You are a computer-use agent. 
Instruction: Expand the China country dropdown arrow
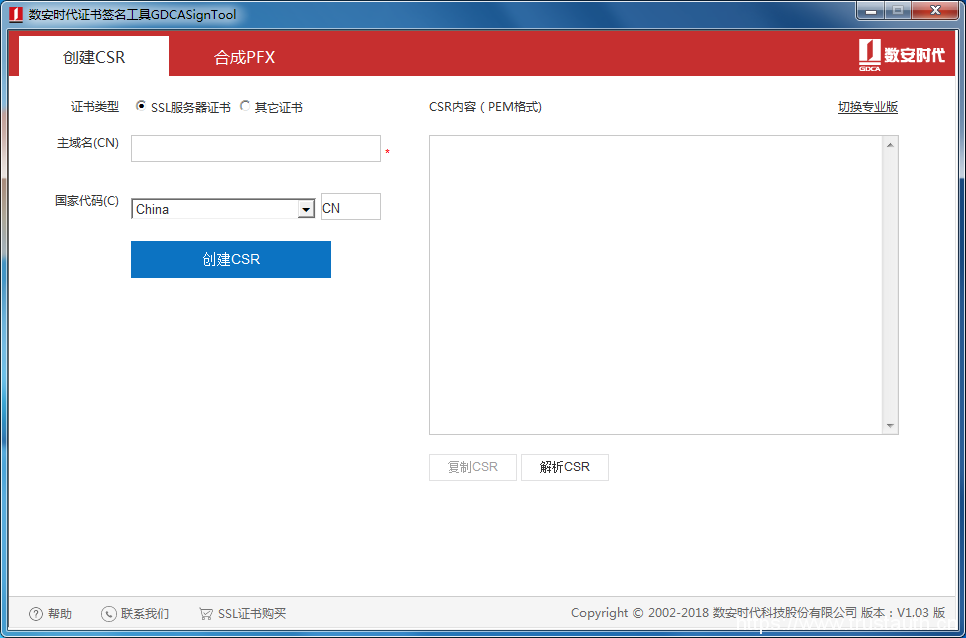(306, 209)
